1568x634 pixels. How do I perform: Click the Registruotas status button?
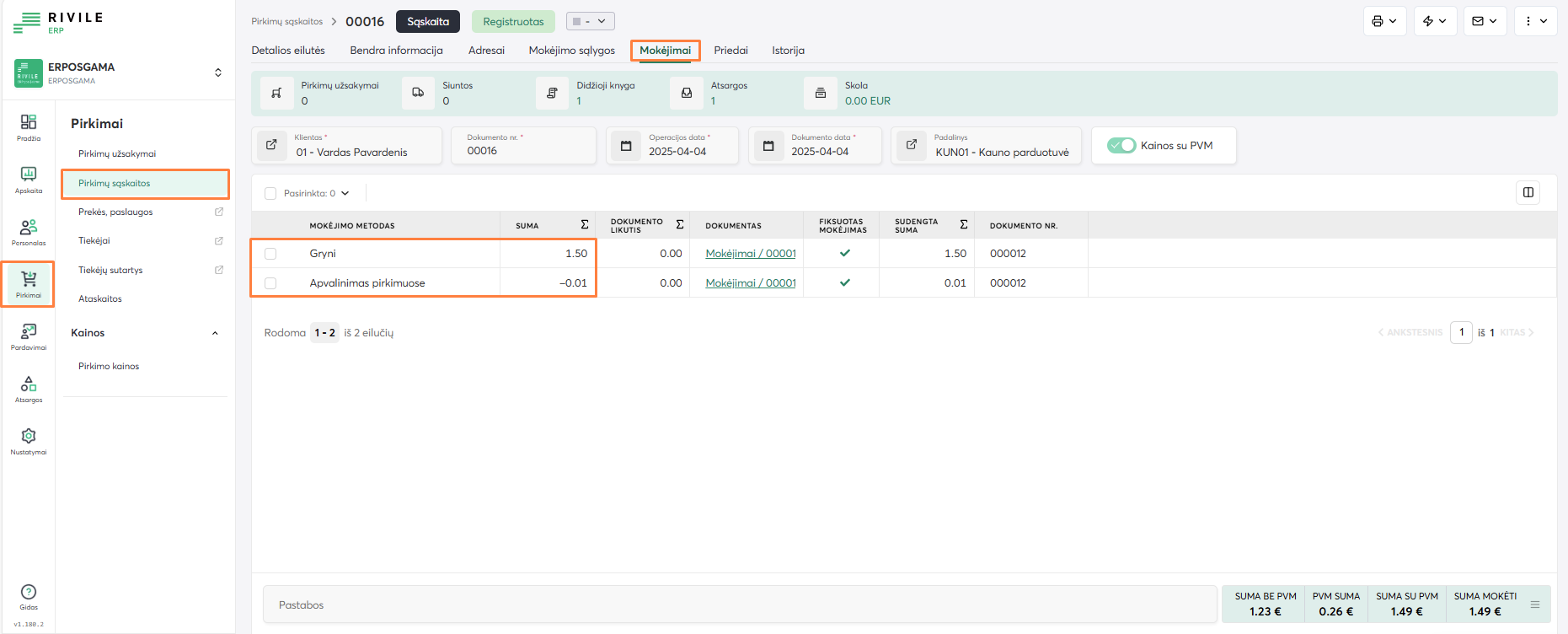(x=513, y=22)
